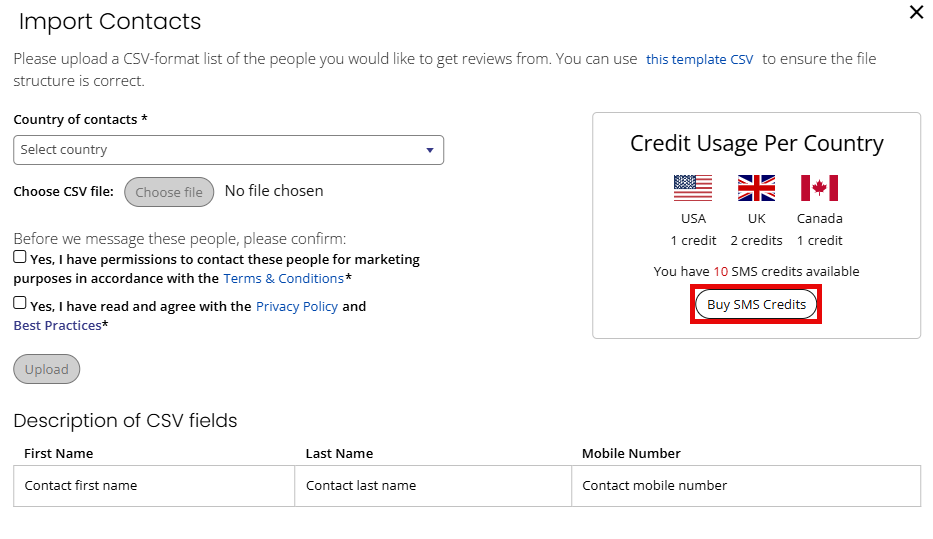Tick the Privacy Policy agreement checkbox
The width and height of the screenshot is (933, 539).
(20, 303)
